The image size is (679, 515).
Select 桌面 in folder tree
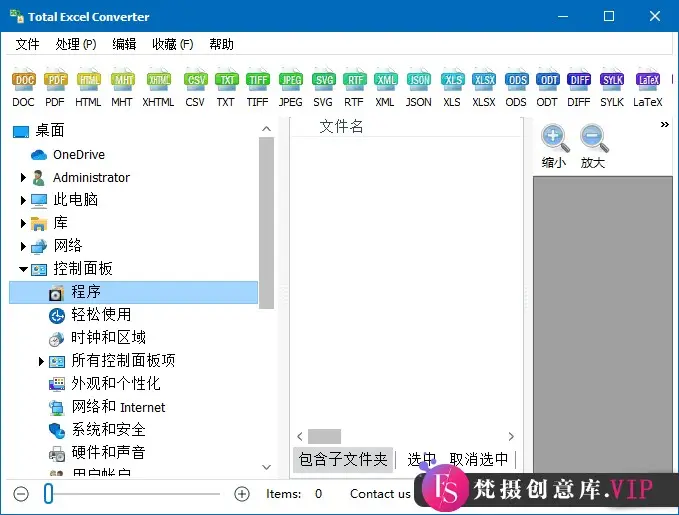tap(50, 130)
